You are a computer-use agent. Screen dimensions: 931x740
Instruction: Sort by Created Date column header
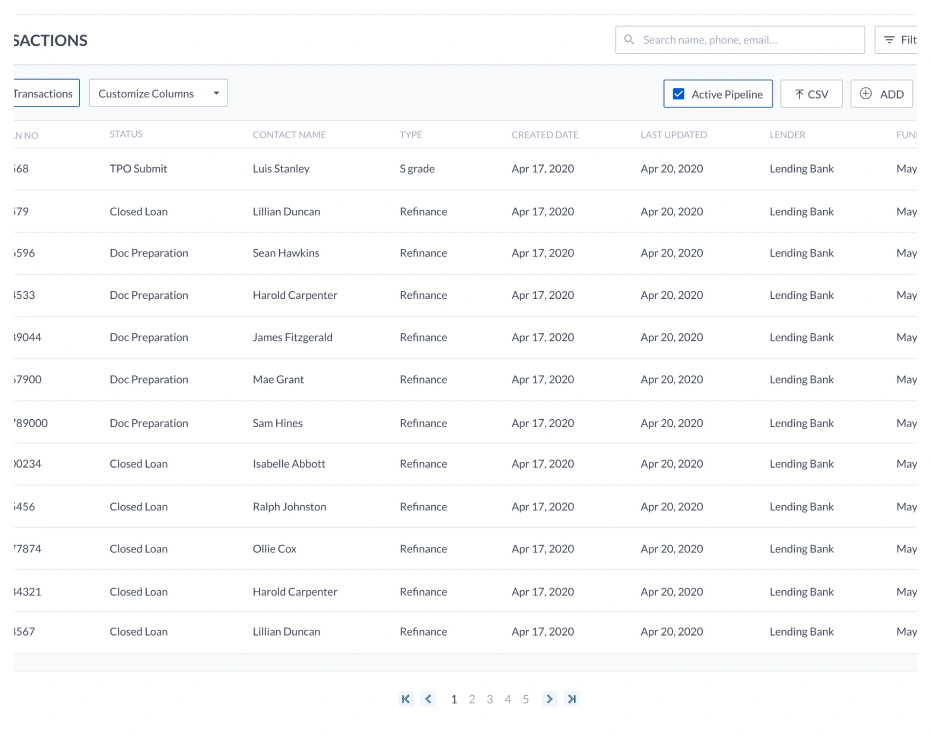click(544, 135)
